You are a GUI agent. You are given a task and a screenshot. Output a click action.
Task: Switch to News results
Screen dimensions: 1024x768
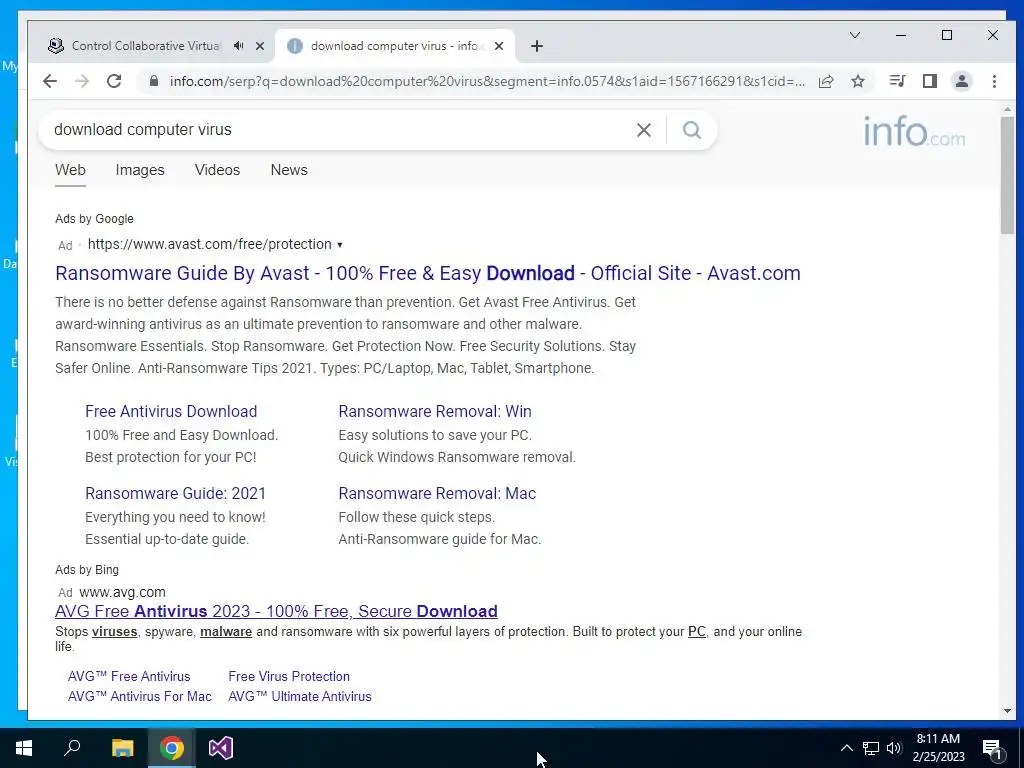(289, 170)
